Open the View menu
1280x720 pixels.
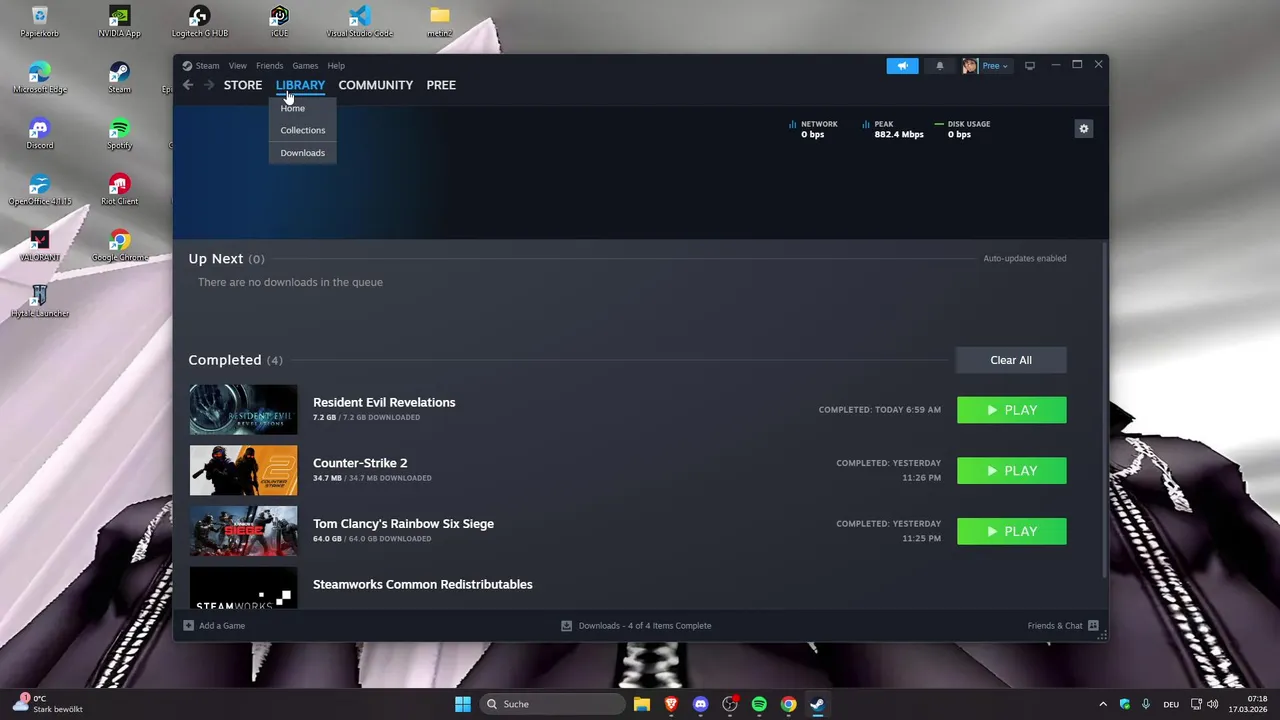tap(237, 66)
